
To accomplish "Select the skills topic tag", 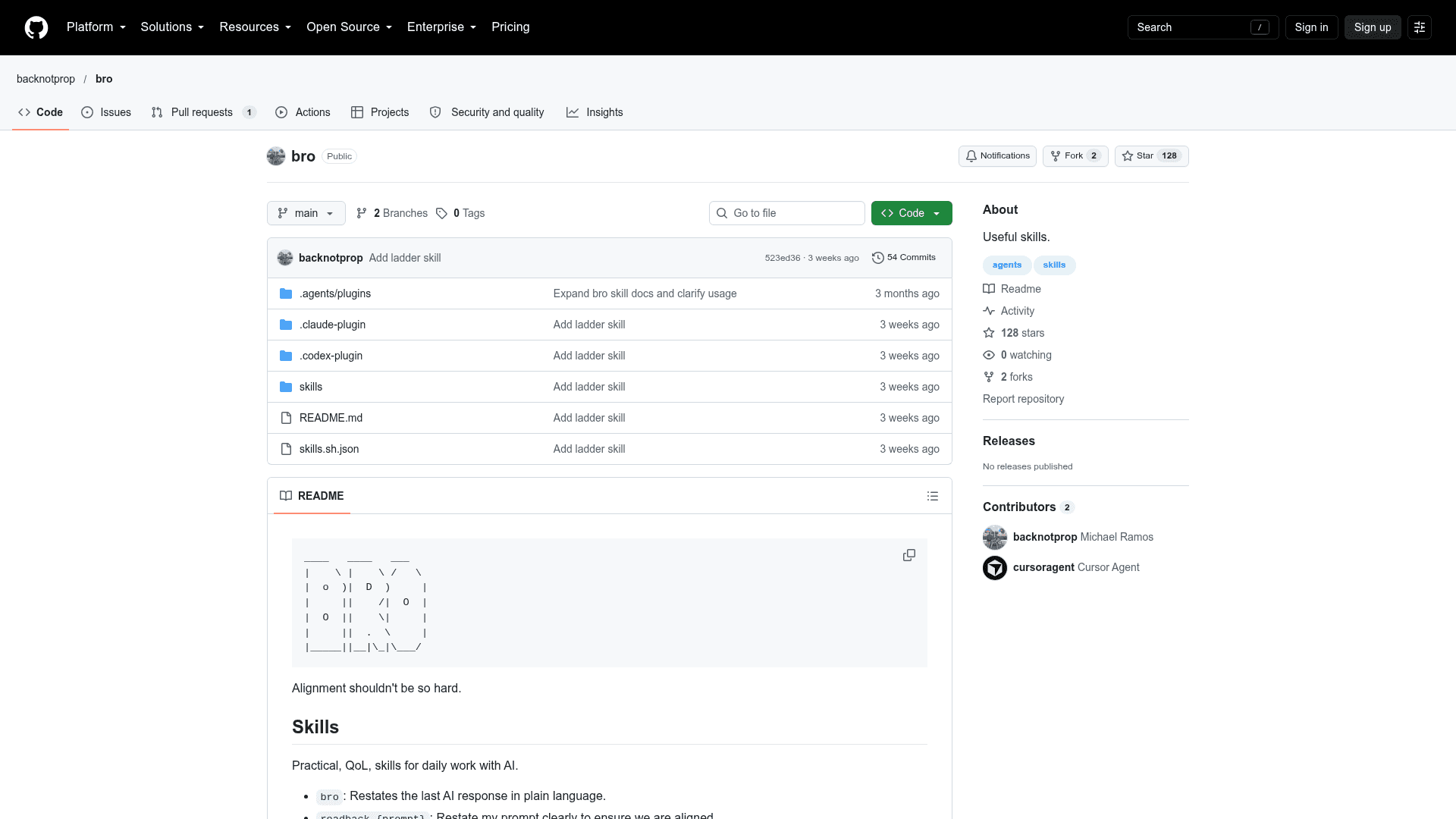I will (1054, 265).
